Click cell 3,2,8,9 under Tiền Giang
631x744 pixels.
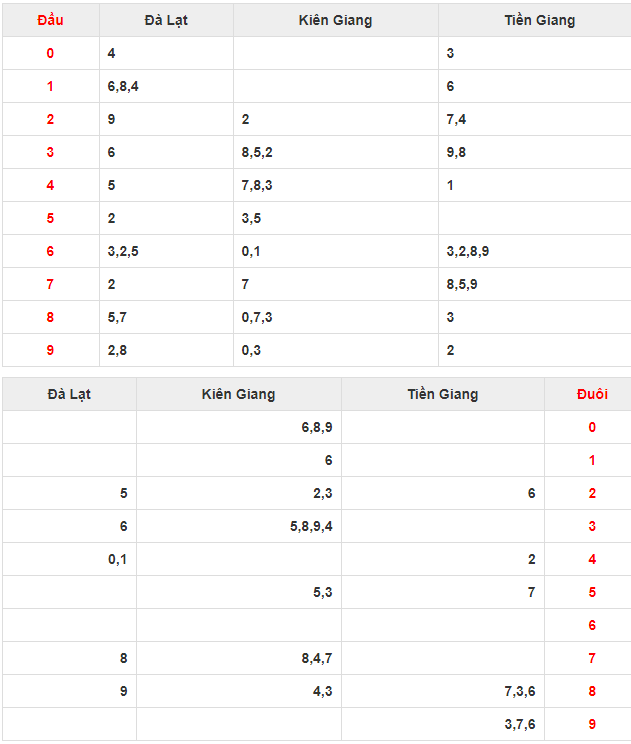tap(467, 251)
